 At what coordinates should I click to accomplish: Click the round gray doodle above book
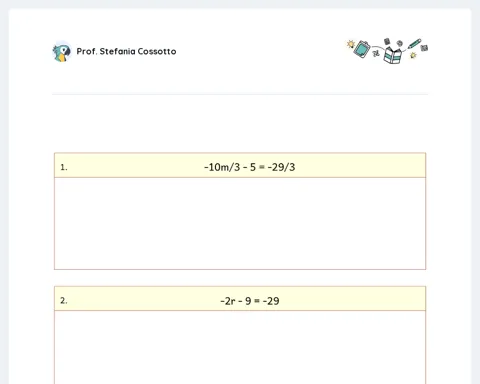click(x=400, y=43)
